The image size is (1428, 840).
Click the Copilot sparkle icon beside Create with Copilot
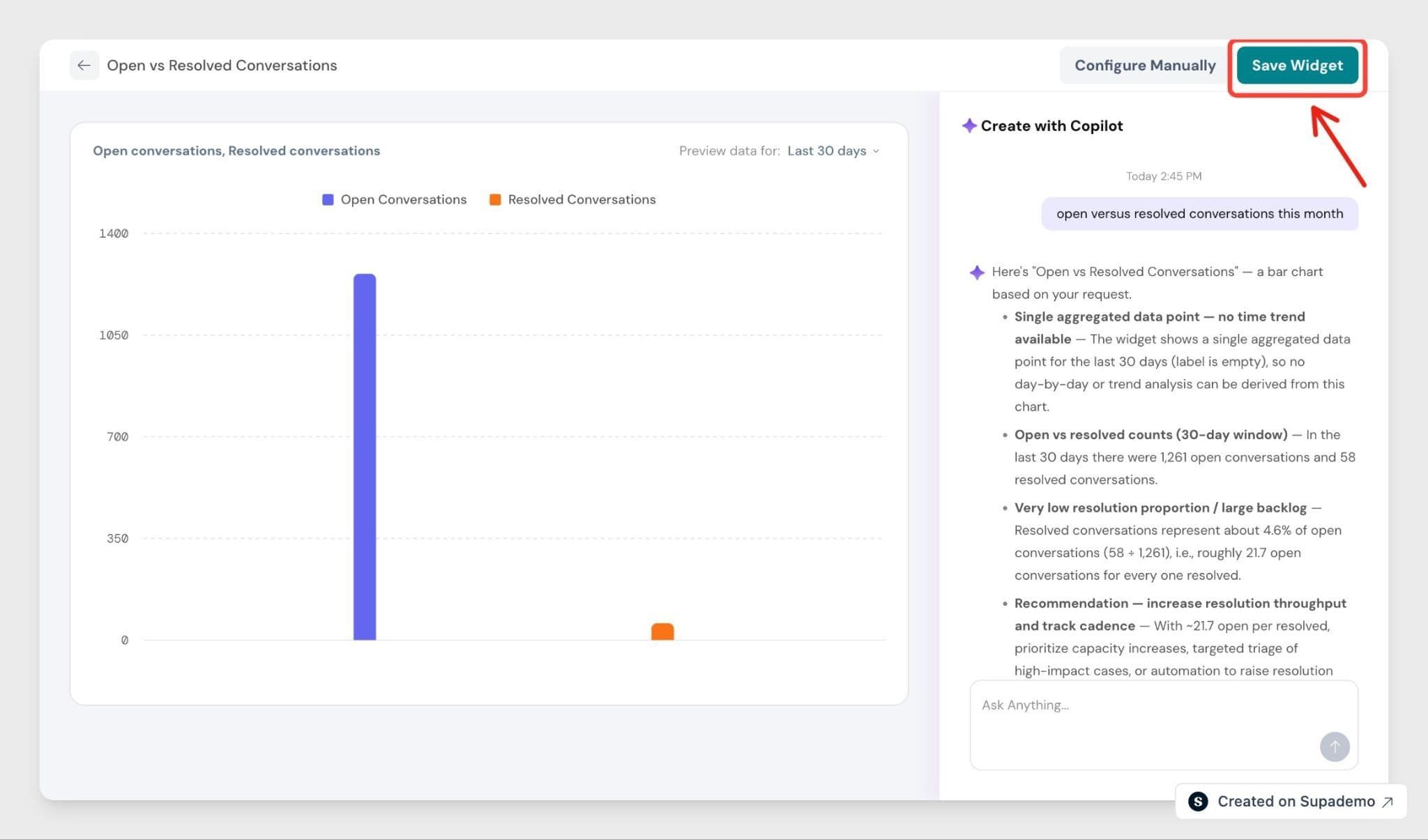point(969,125)
